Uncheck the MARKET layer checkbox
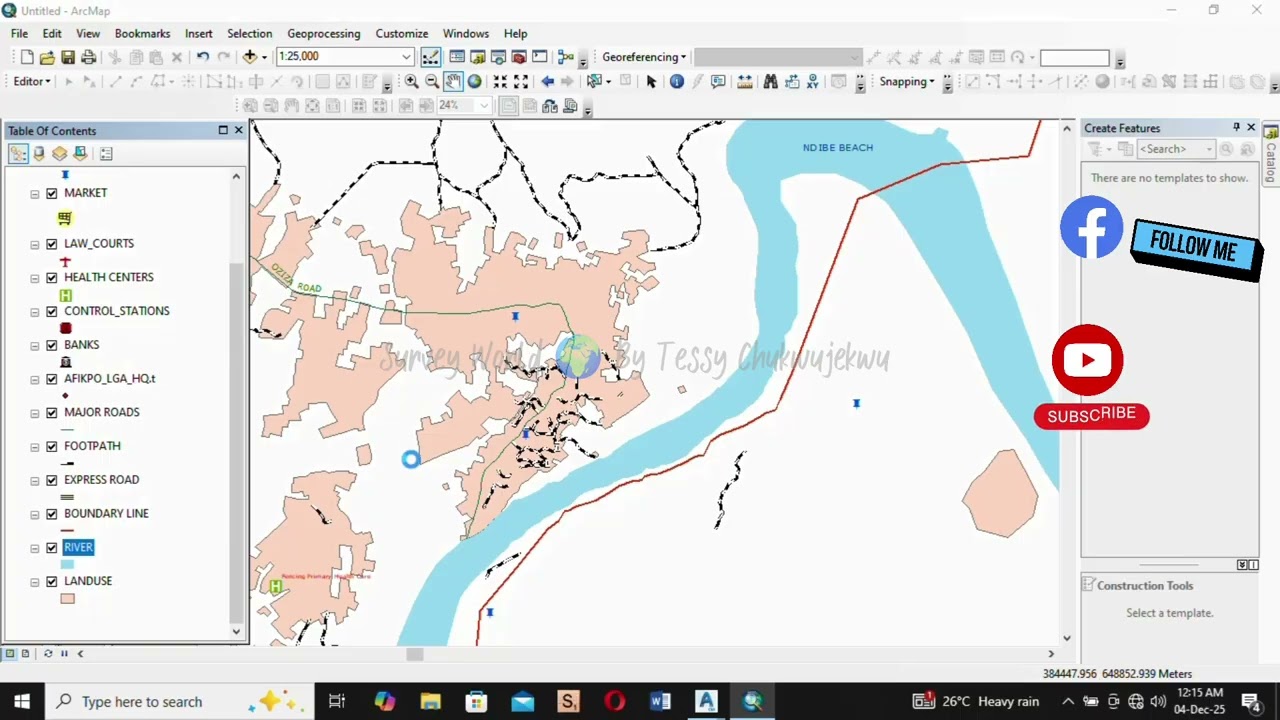The width and height of the screenshot is (1280, 720). 52,193
